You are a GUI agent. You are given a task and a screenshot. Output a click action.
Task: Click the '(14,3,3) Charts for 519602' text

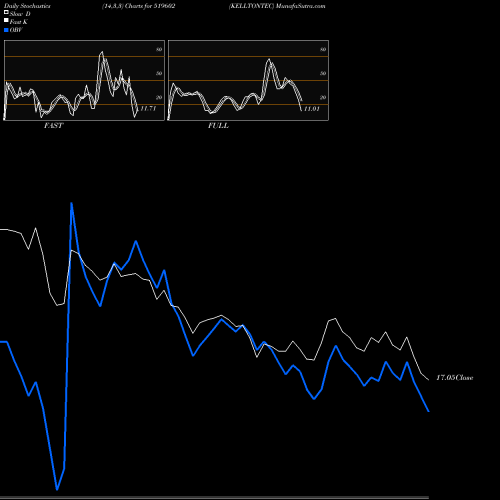[x=139, y=6]
